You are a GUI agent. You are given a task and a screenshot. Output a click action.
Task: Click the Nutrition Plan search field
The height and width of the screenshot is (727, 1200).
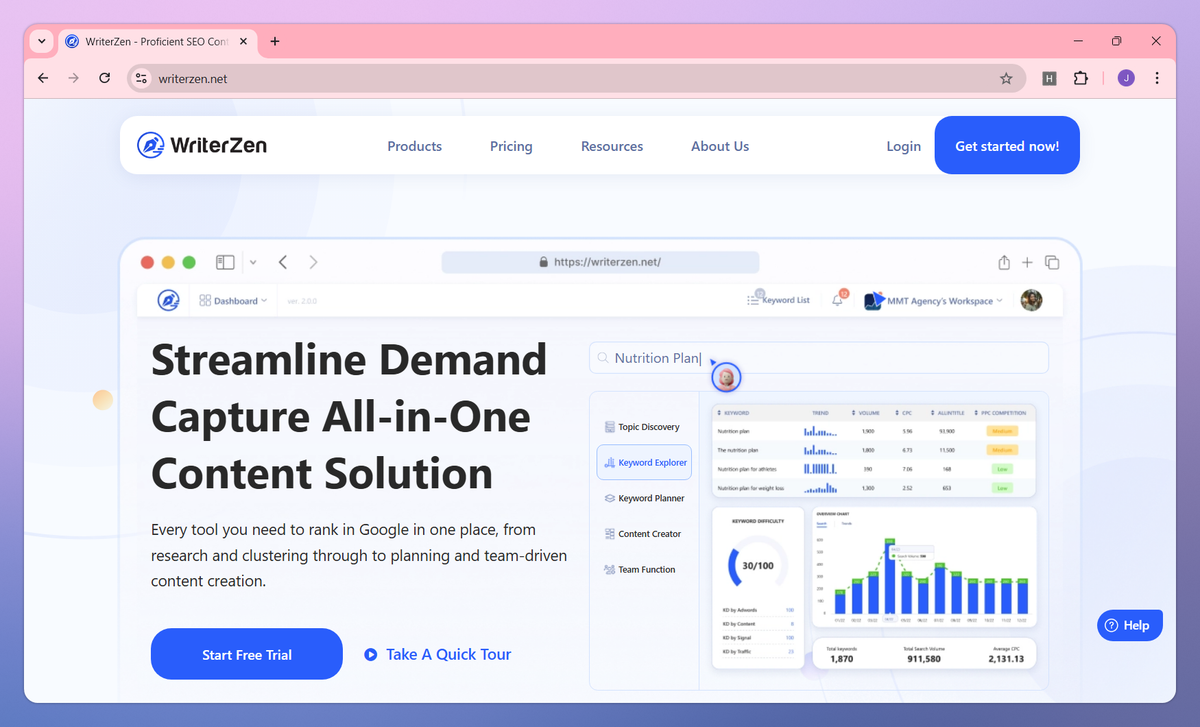pyautogui.click(x=819, y=358)
